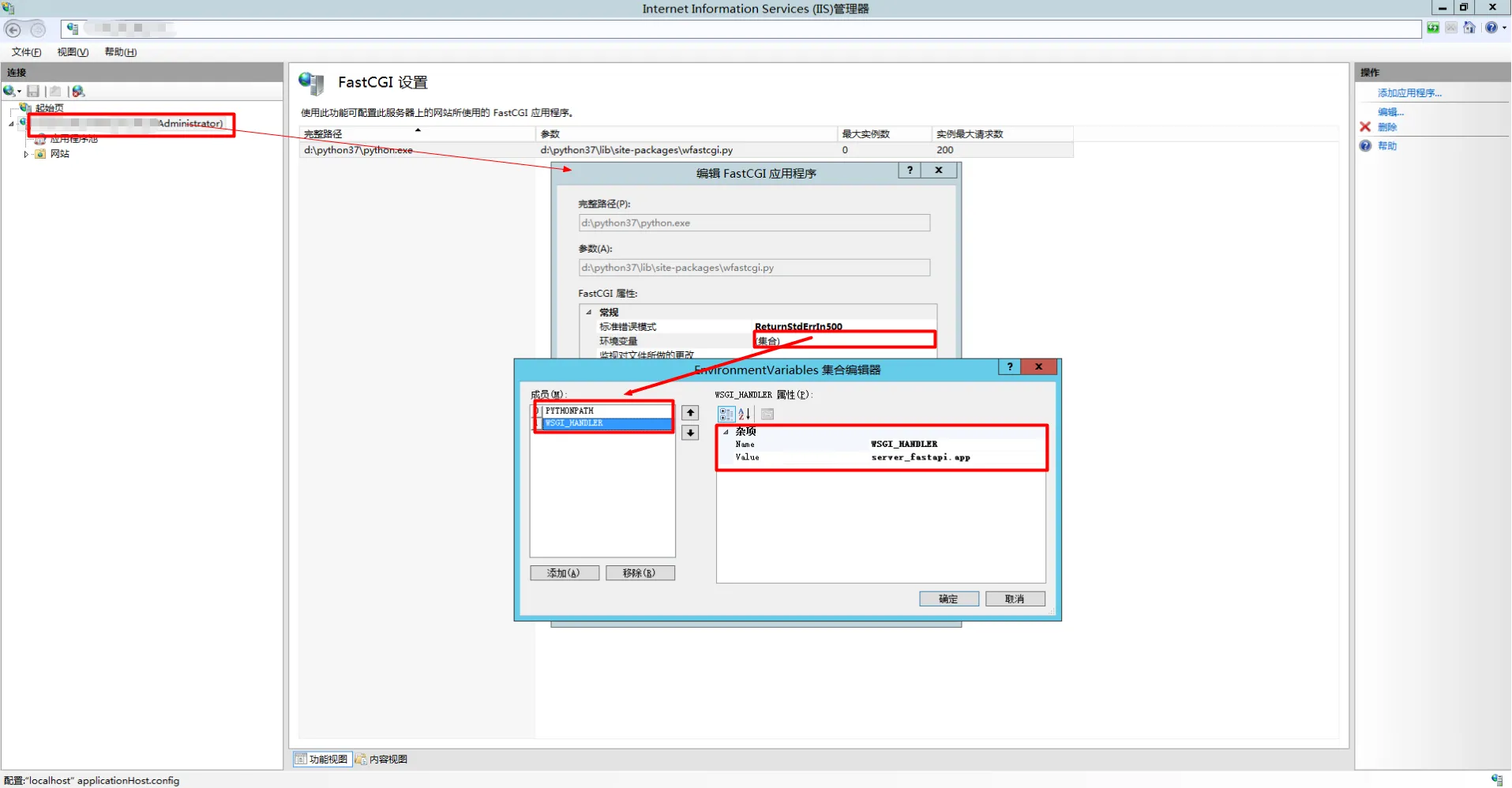1512x788 pixels.
Task: Open dropdown arrow next to connect globe icon
Action: [x=20, y=92]
